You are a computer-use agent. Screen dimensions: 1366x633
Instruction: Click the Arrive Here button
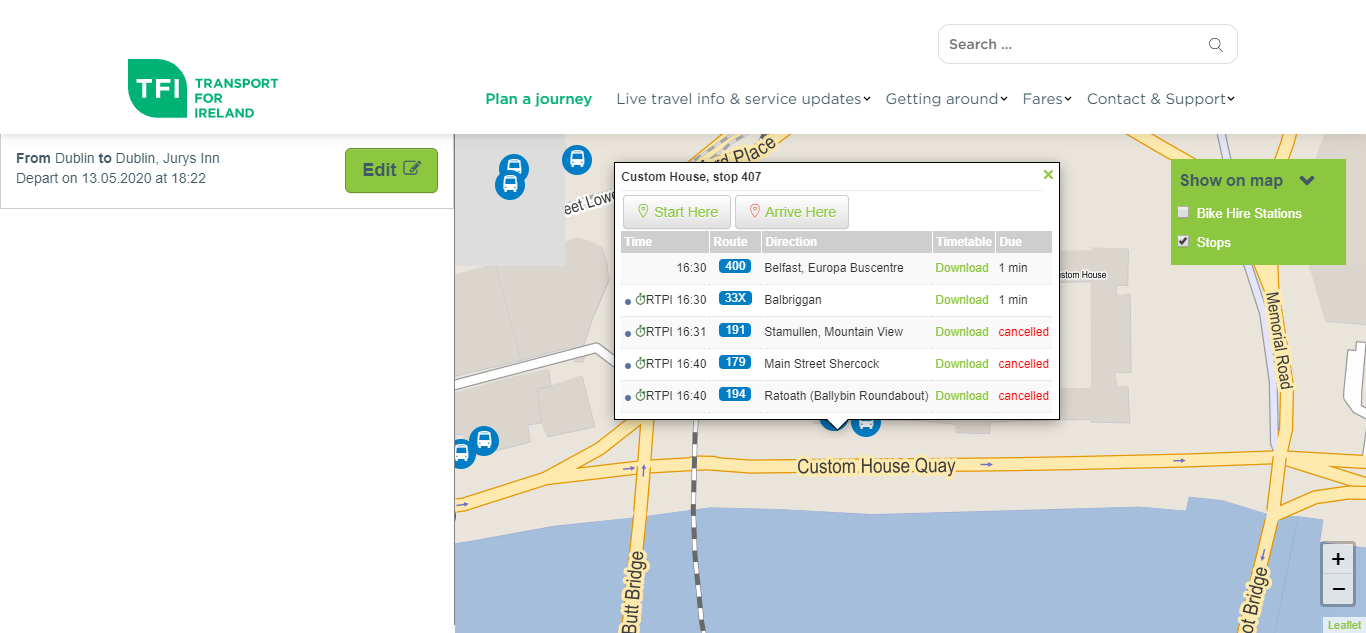[x=792, y=212]
